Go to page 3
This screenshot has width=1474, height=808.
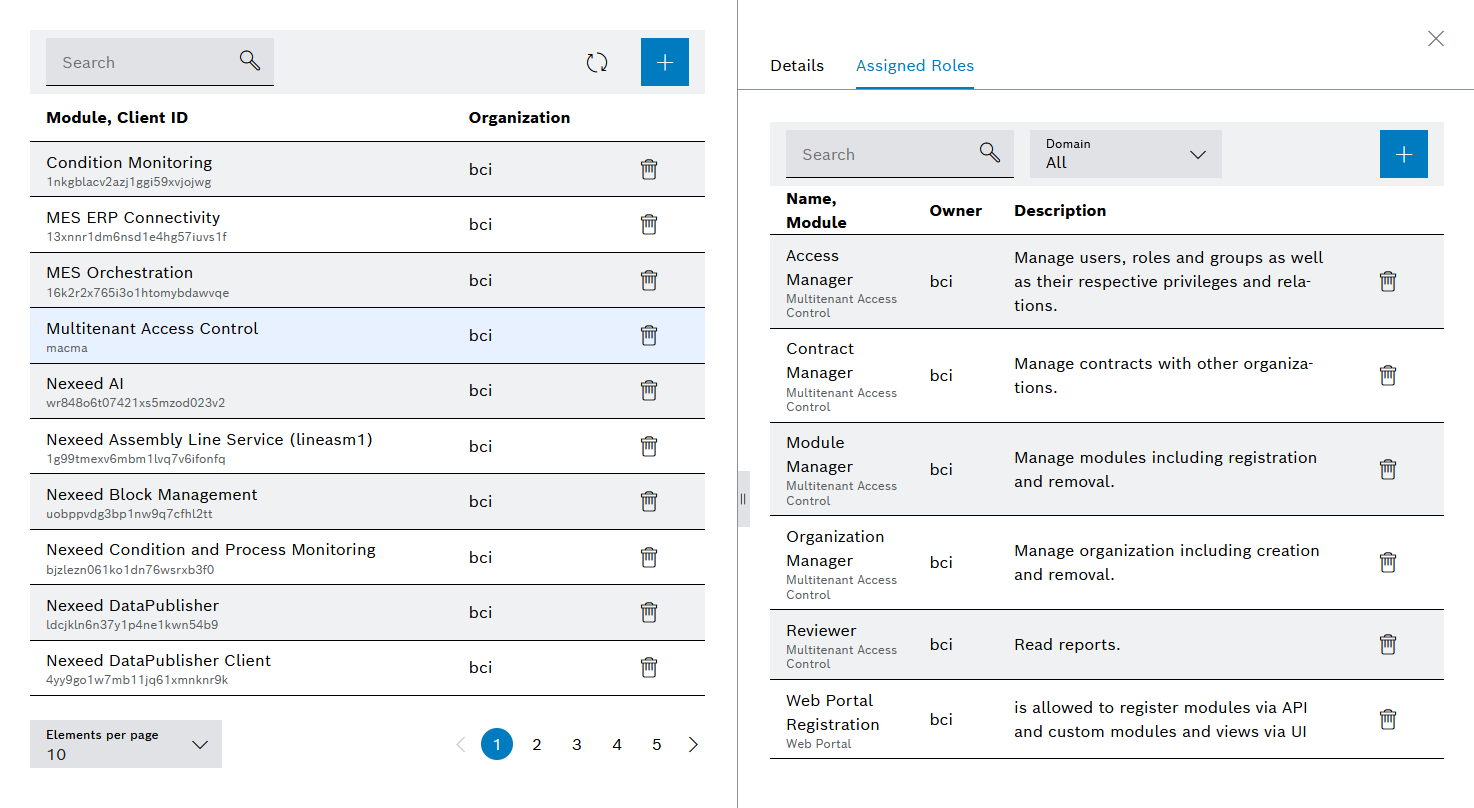coord(577,745)
